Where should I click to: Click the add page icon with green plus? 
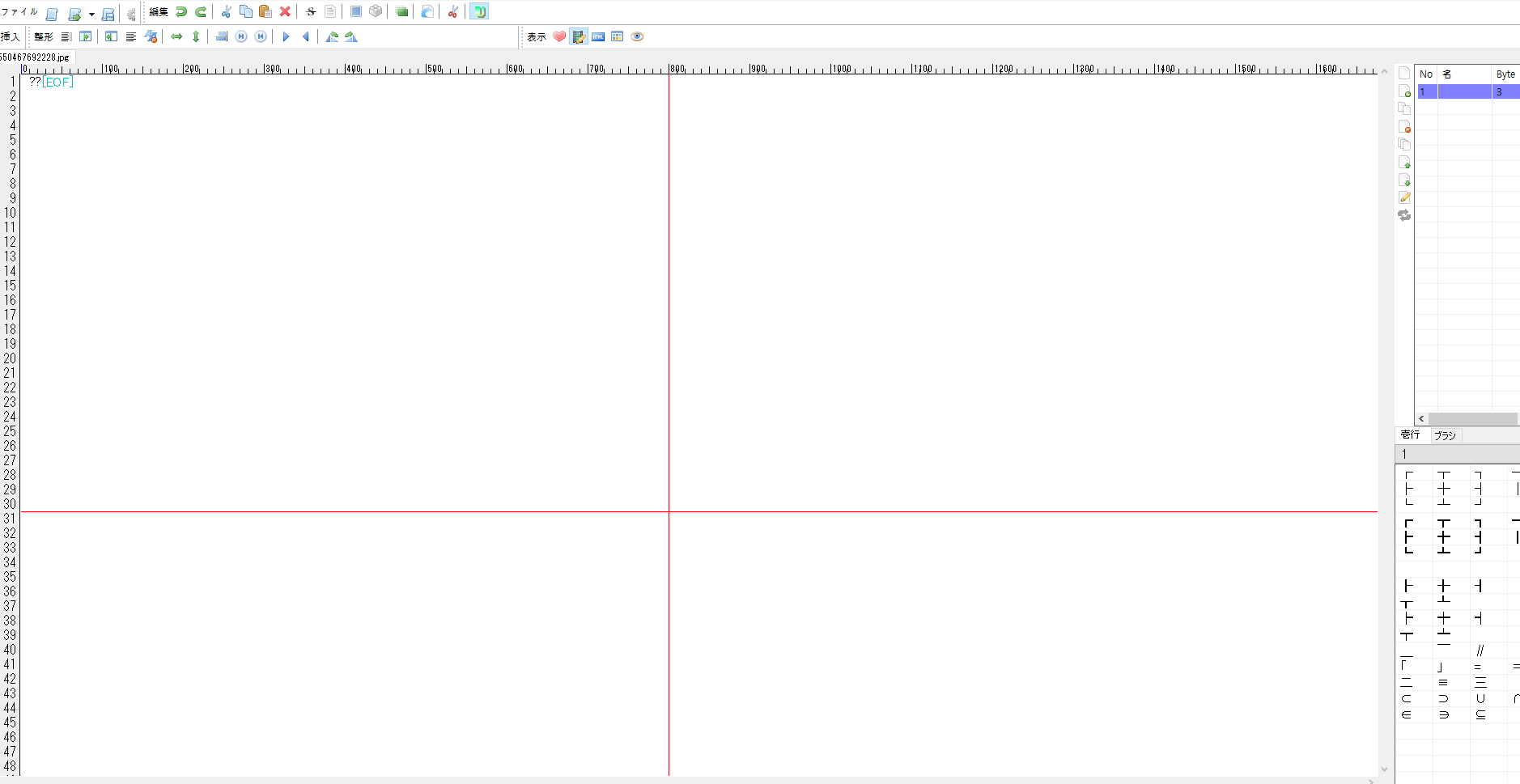tap(1404, 91)
